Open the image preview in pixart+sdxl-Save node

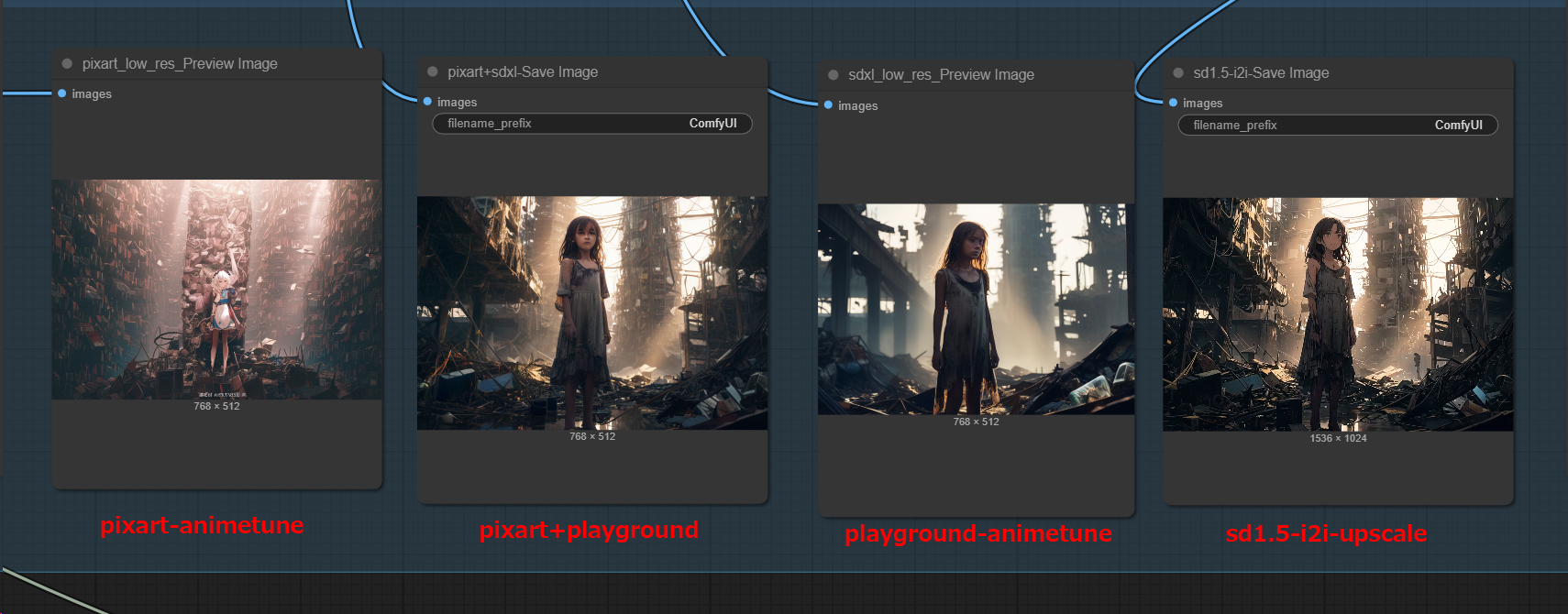pos(591,312)
